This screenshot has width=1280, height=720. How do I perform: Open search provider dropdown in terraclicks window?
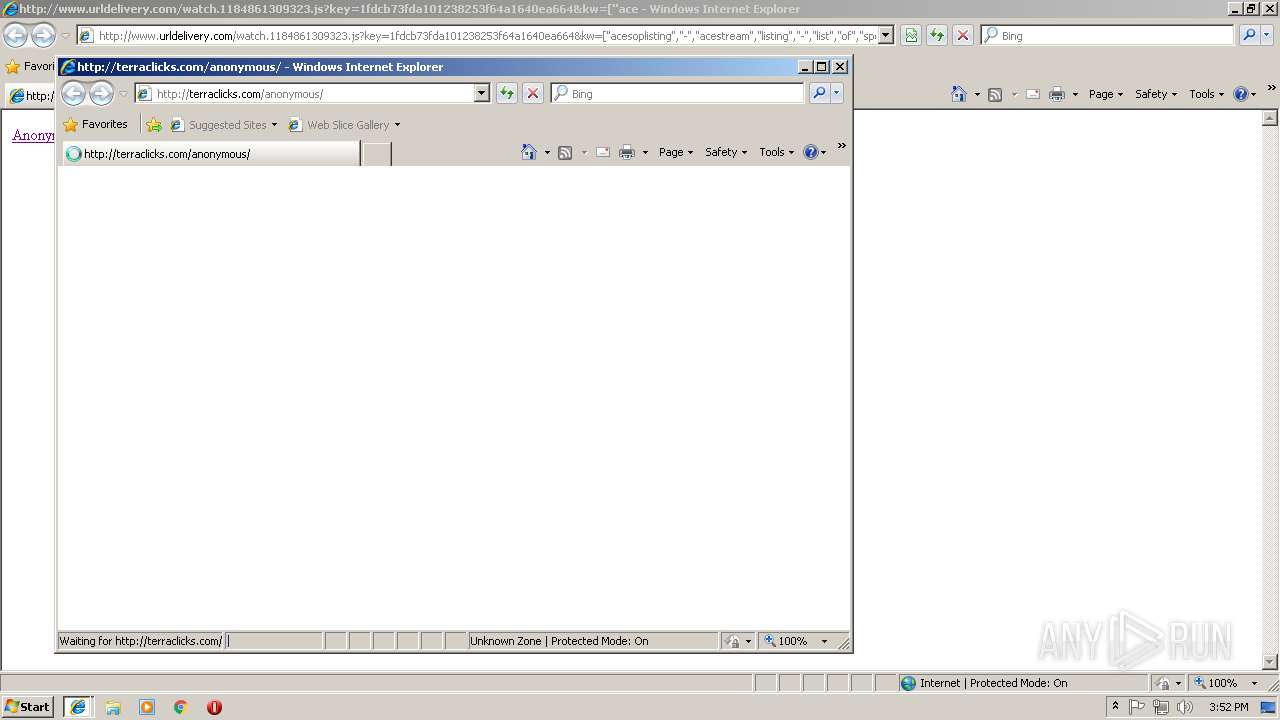point(837,93)
